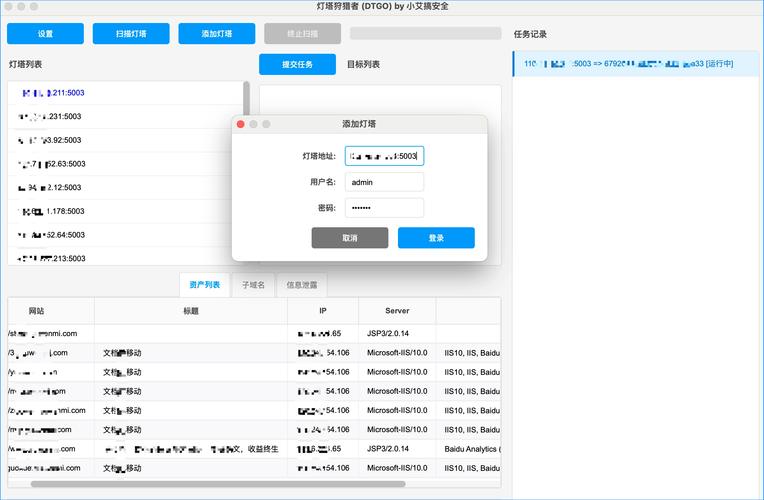Viewport: 764px width, 500px height.
Task: Click the Server column header
Action: click(x=396, y=311)
